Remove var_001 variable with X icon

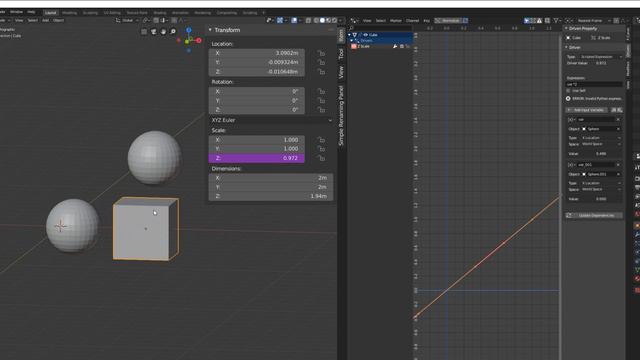pyautogui.click(x=619, y=165)
